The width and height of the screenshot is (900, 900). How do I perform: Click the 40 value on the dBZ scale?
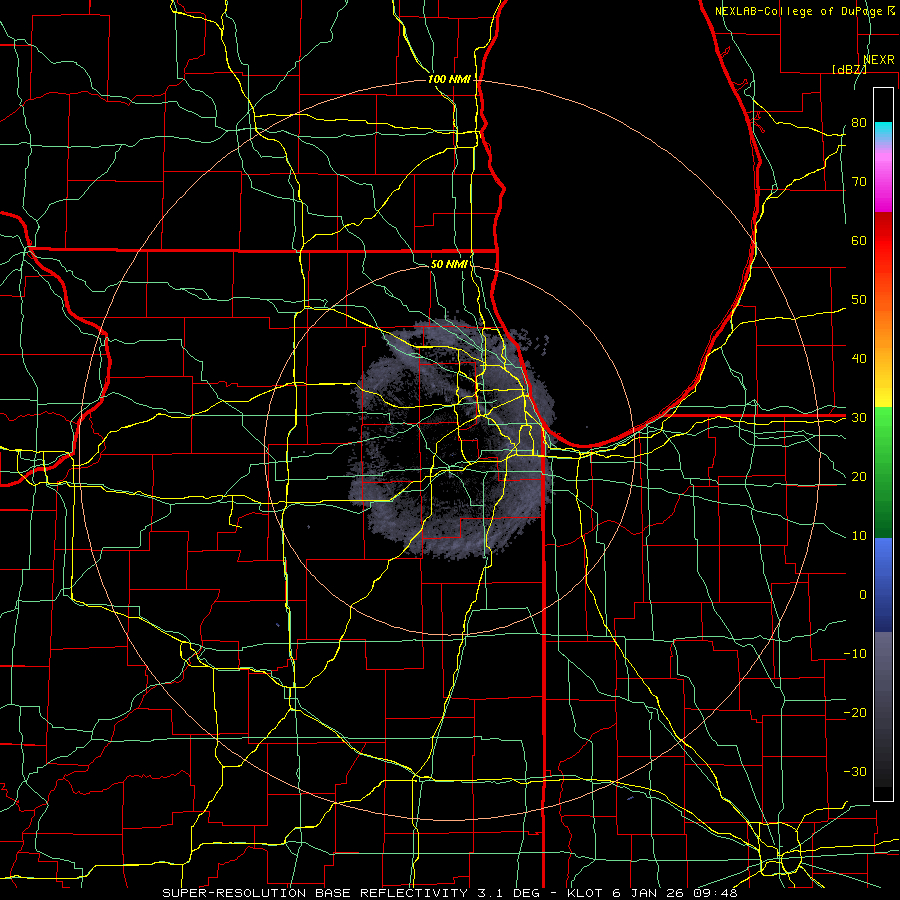[x=859, y=358]
